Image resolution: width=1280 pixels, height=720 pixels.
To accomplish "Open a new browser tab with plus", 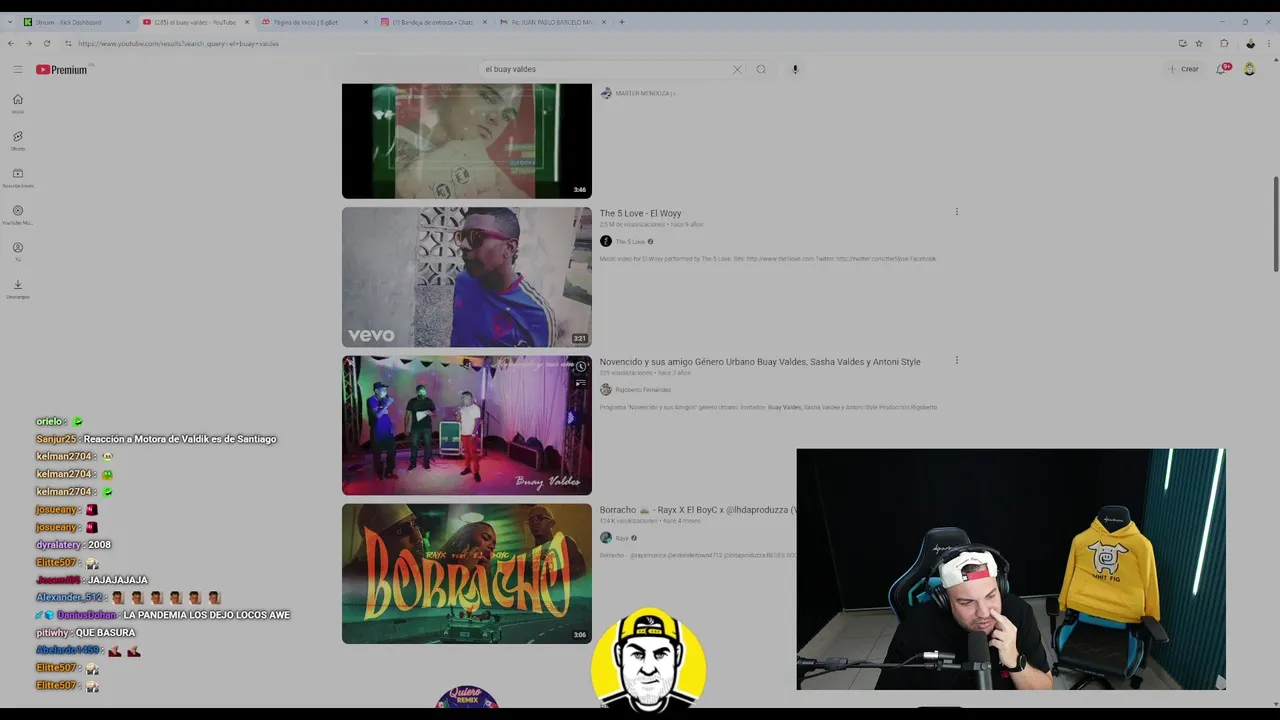I will tap(621, 22).
